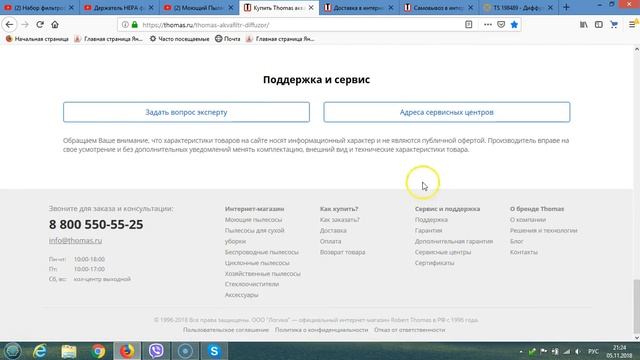Open File Explorer from taskbar
Image resolution: width=640 pixels, height=360 pixels.
coord(69,351)
